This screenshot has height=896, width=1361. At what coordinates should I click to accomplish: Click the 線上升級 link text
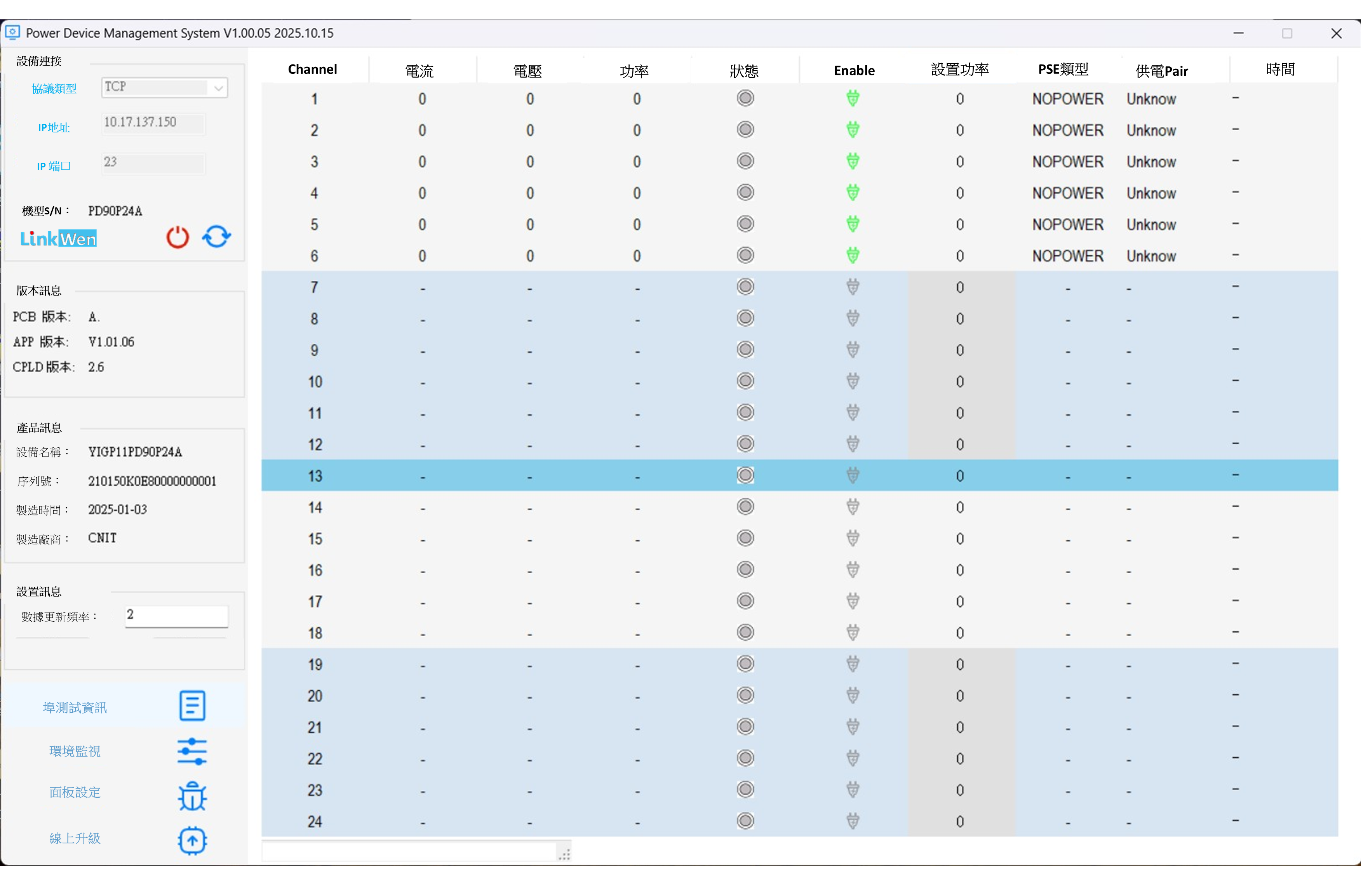click(x=75, y=838)
